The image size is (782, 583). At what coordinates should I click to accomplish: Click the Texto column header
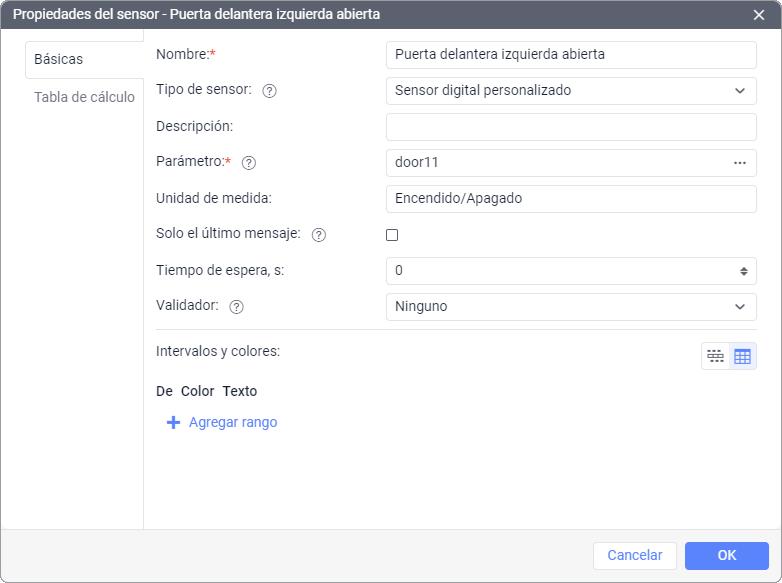[240, 391]
